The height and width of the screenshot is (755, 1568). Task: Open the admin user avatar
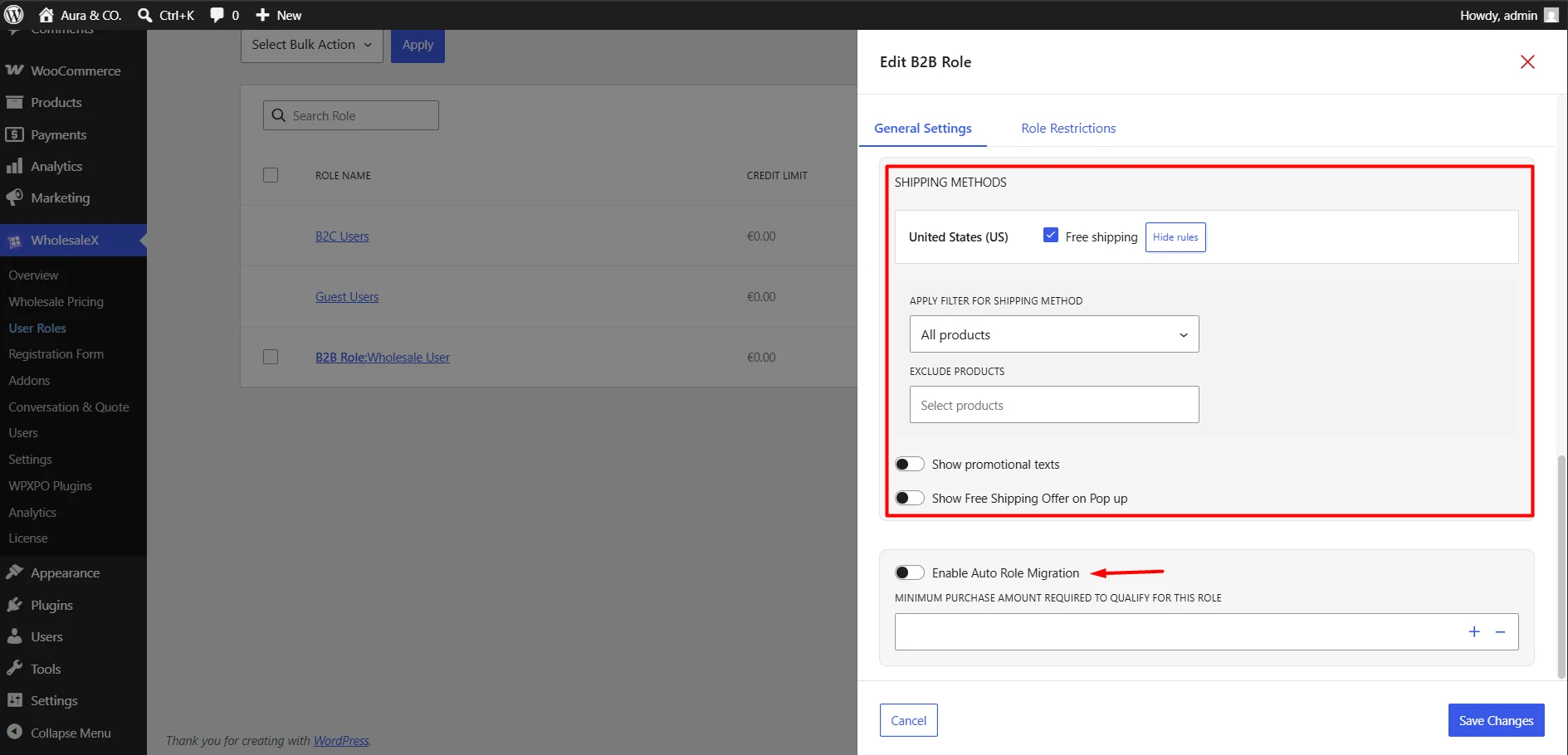1551,15
